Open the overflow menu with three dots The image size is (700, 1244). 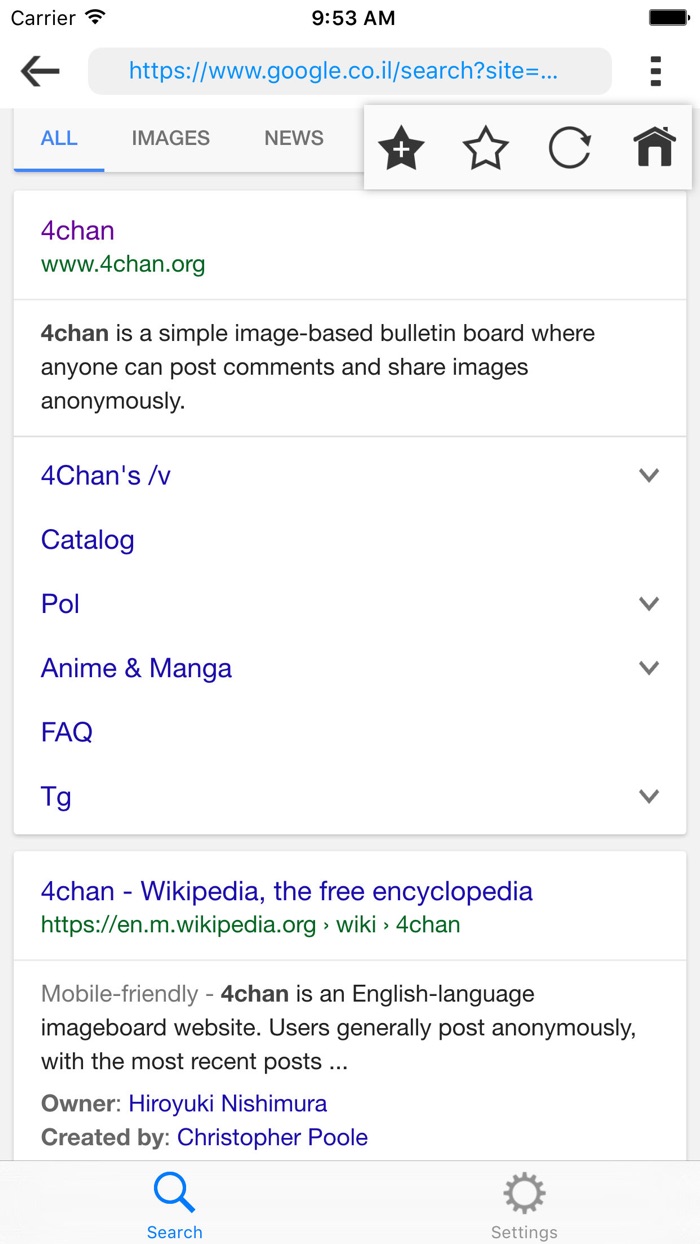655,71
